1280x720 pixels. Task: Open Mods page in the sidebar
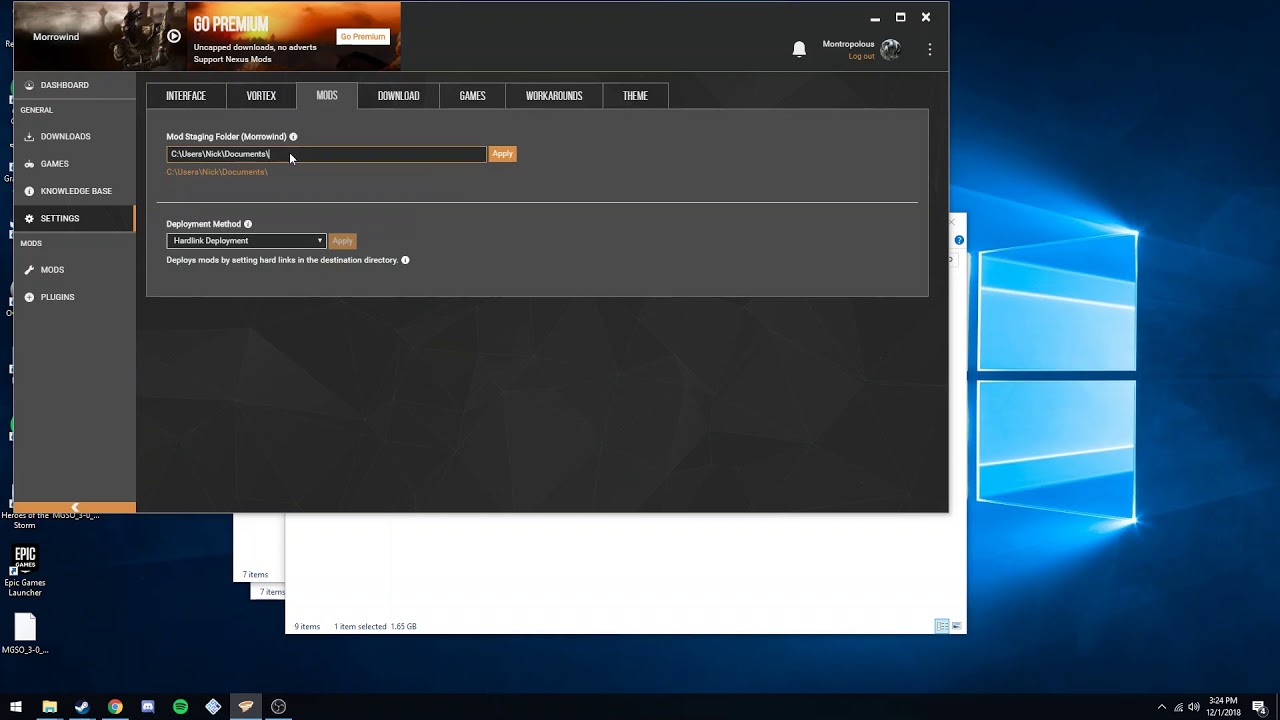74,270
